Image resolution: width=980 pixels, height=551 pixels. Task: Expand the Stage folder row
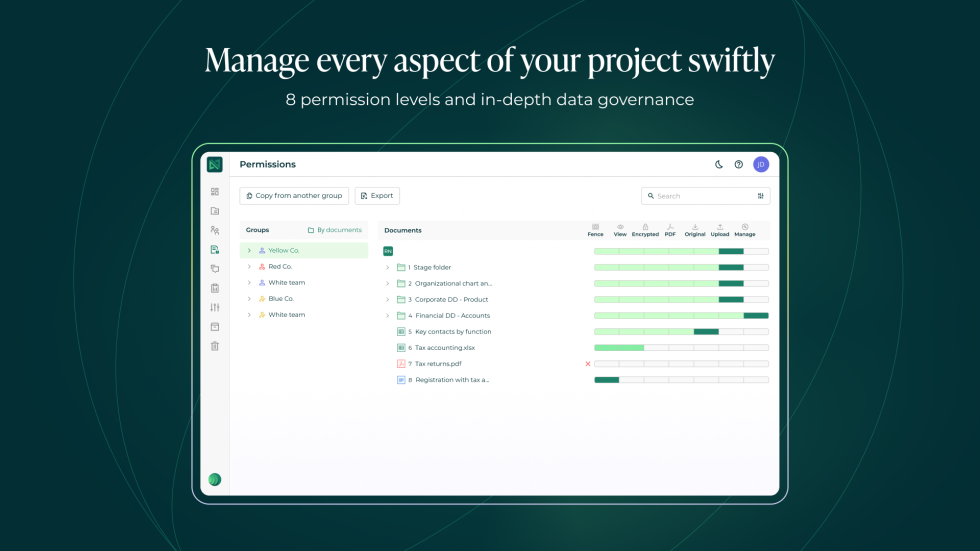[x=387, y=268]
